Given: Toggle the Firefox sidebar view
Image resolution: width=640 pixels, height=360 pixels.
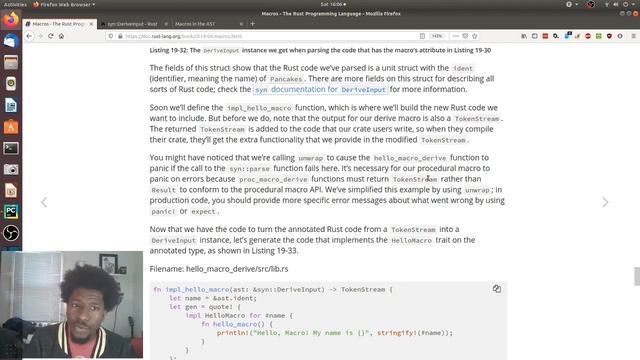Looking at the screenshot, I should pos(535,36).
